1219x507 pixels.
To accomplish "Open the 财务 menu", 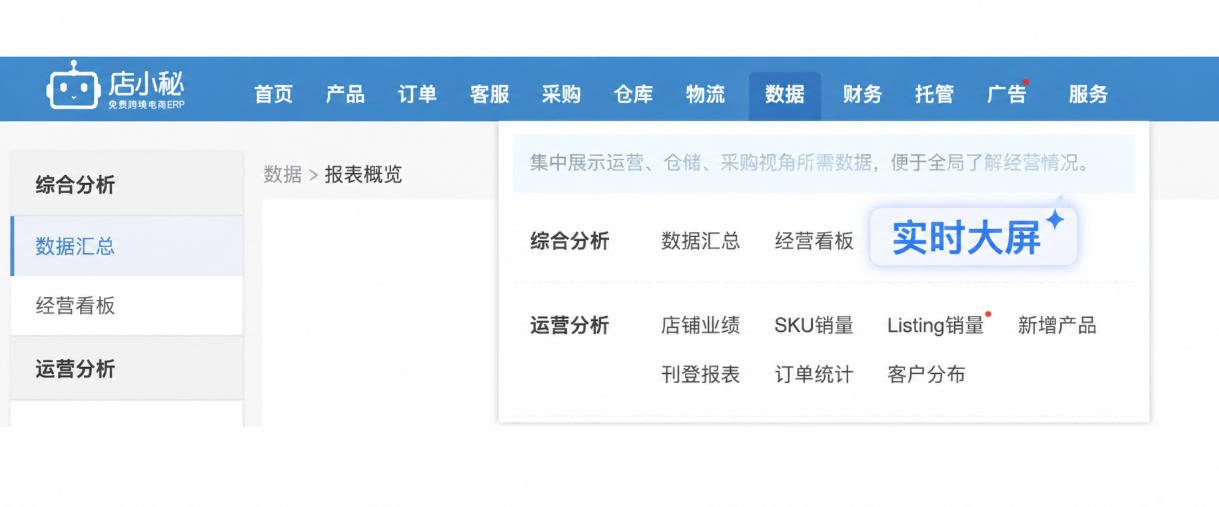I will pos(862,95).
